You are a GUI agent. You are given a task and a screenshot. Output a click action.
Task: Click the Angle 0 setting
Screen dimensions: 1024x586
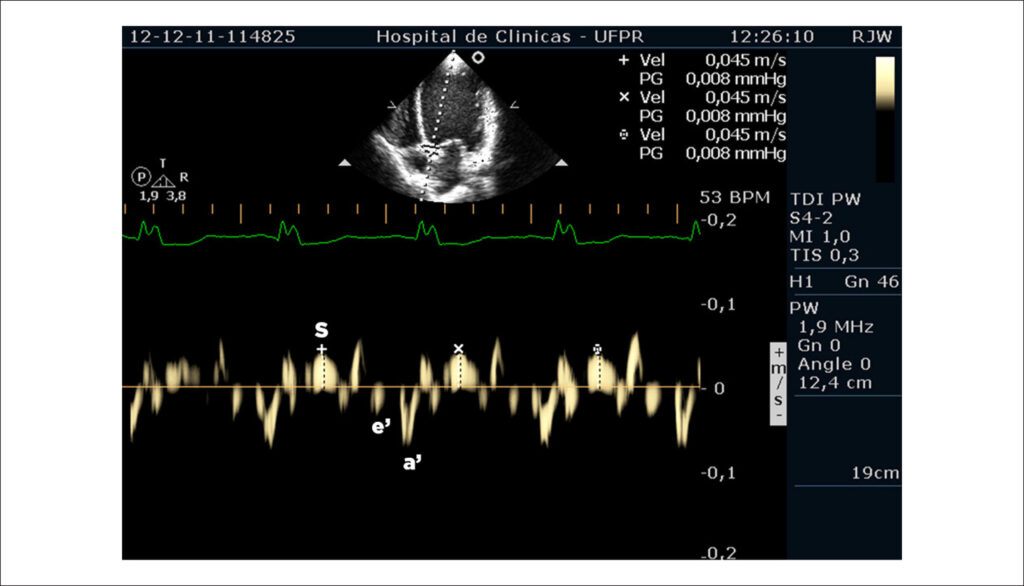click(x=834, y=364)
